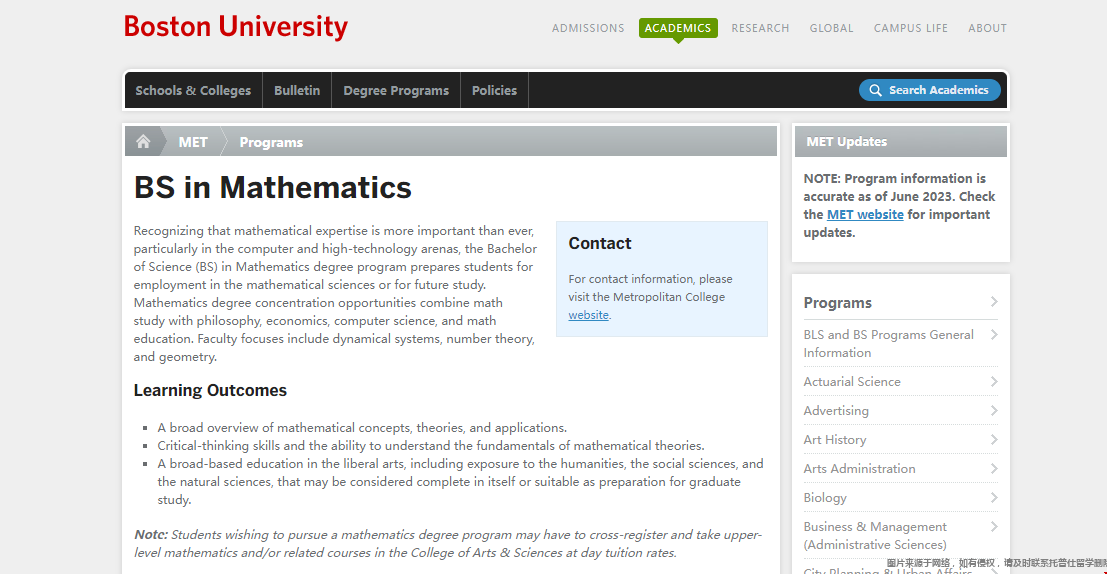Open the Admissions top menu
The image size is (1107, 574).
click(588, 28)
